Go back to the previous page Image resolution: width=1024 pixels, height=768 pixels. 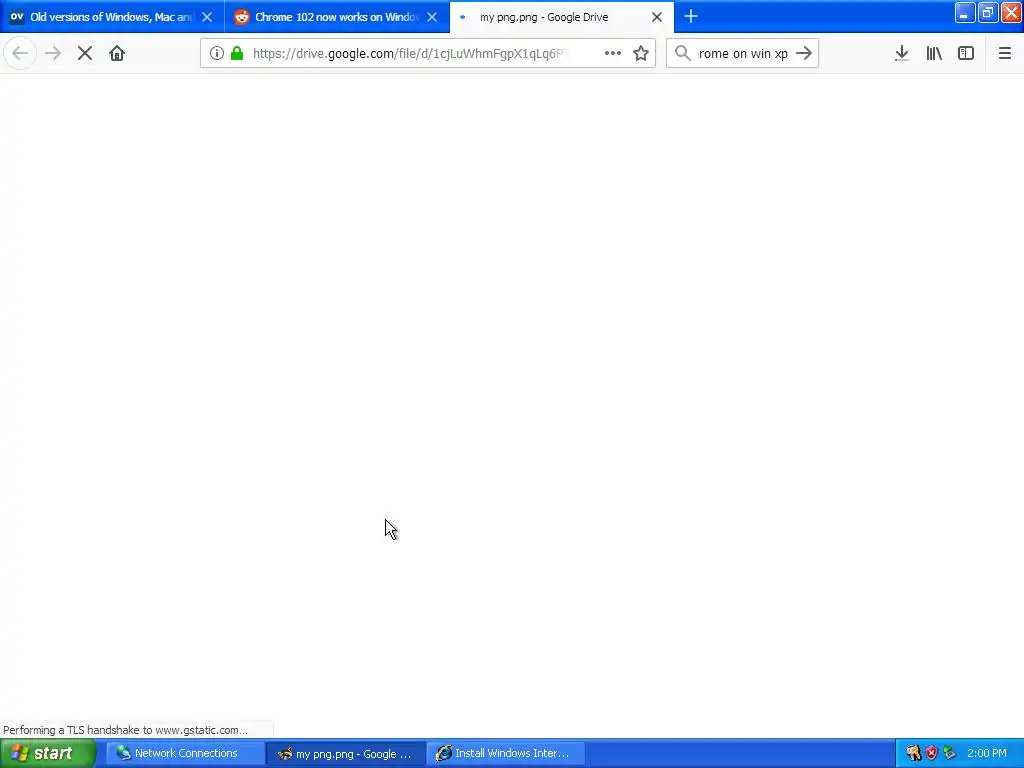20,54
